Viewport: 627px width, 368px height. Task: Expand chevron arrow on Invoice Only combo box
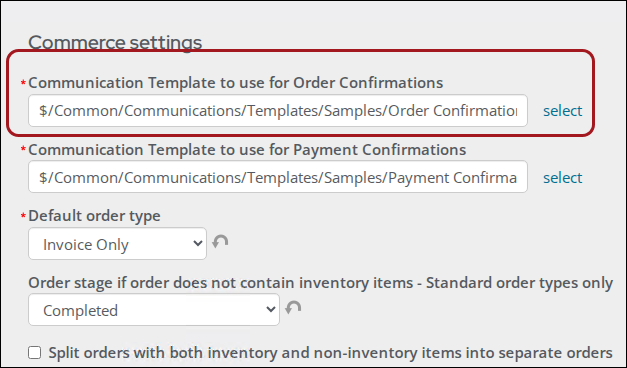(x=198, y=243)
